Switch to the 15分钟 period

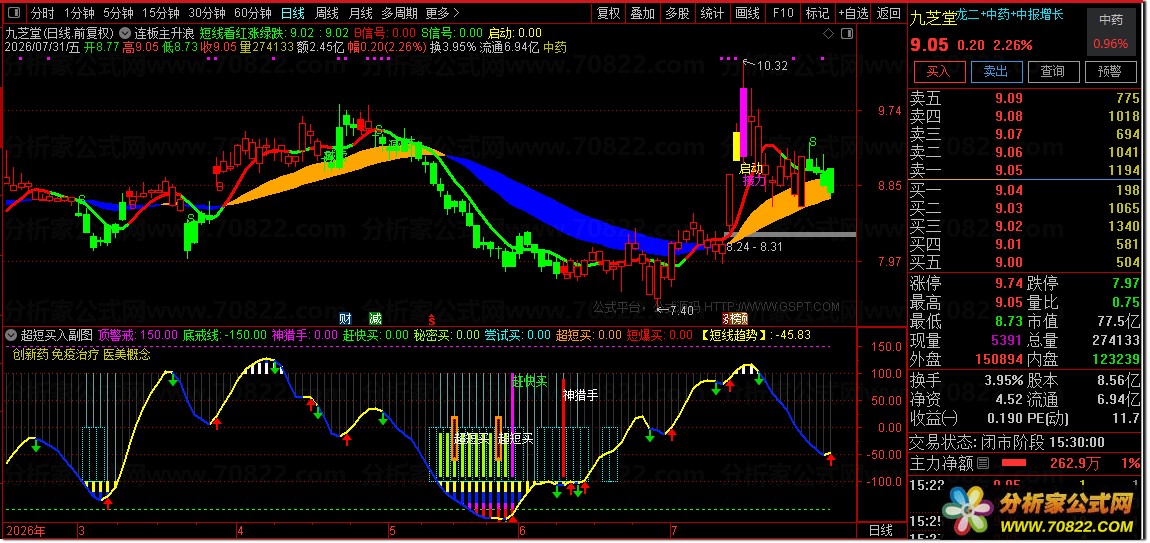tap(161, 12)
